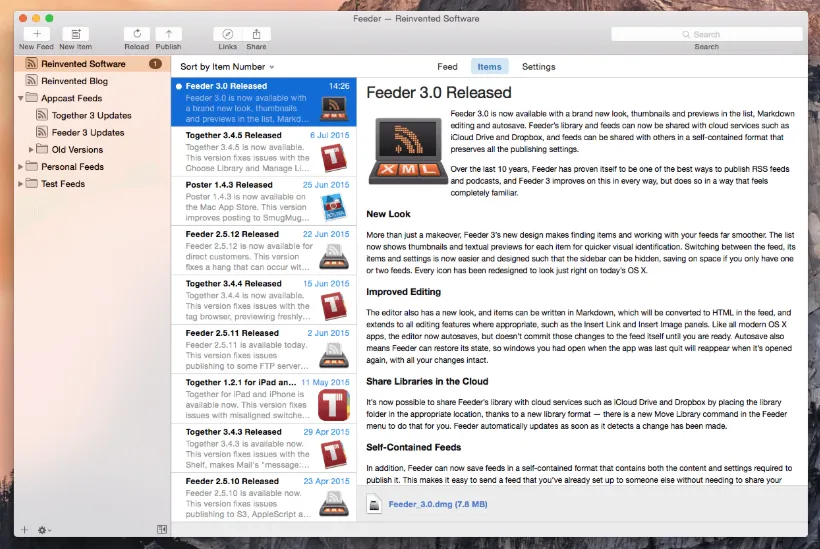The height and width of the screenshot is (549, 820).
Task: Click the Test Feeds folder icon
Action: (31, 184)
